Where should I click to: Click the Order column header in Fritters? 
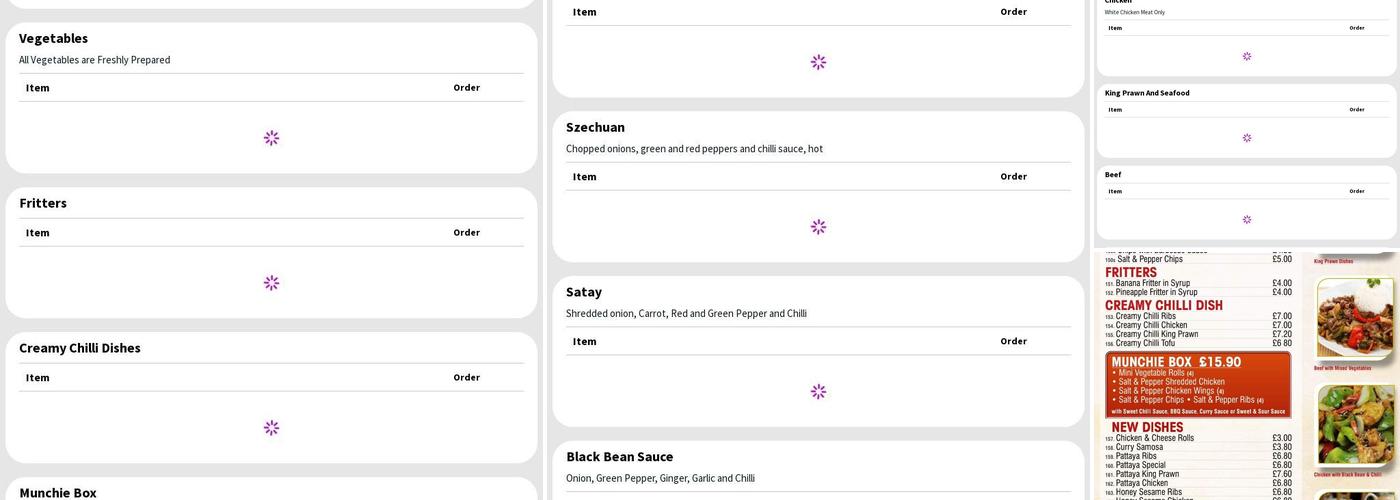click(x=466, y=233)
